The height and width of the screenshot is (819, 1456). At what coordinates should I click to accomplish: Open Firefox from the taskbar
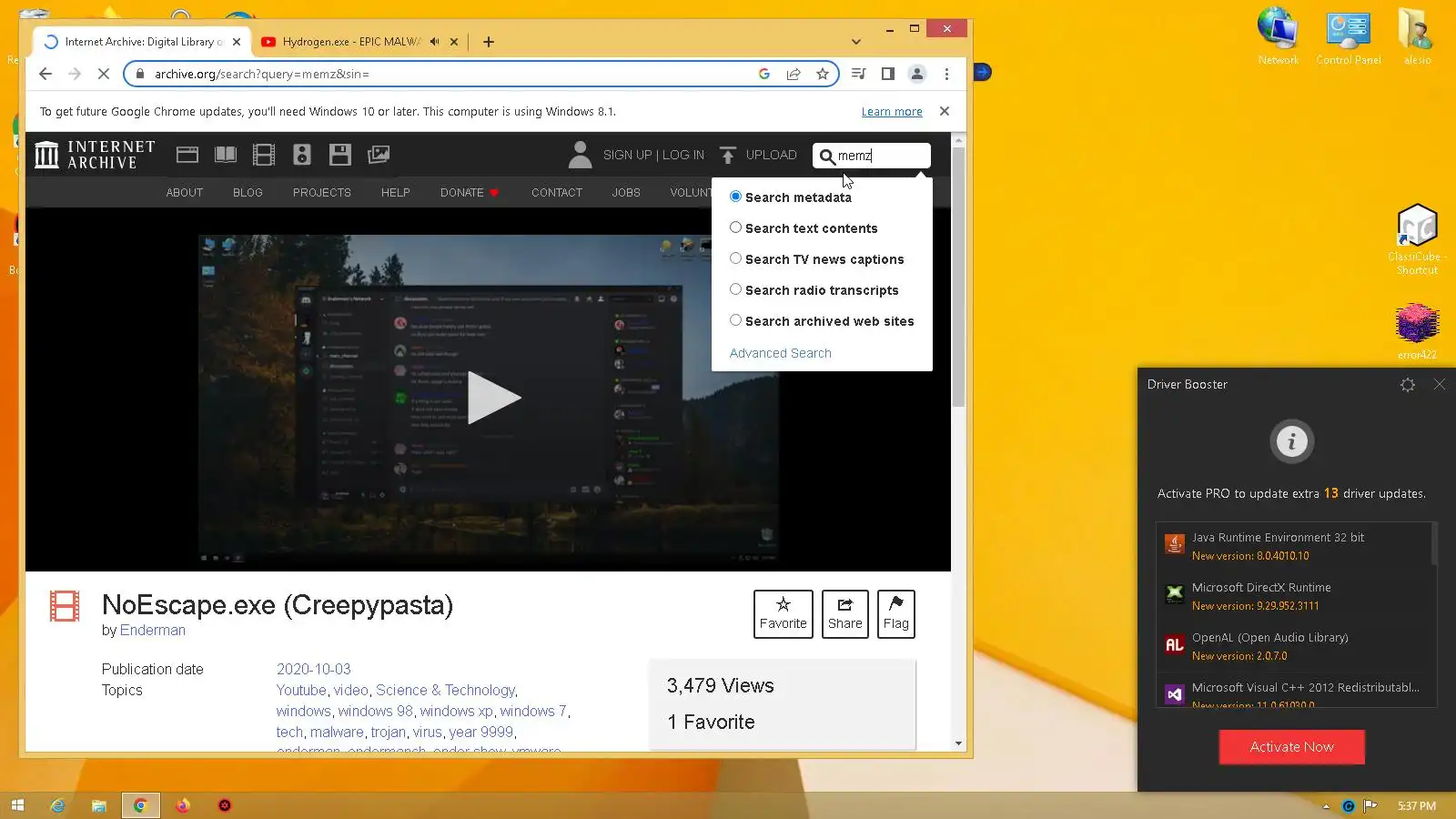tap(183, 805)
